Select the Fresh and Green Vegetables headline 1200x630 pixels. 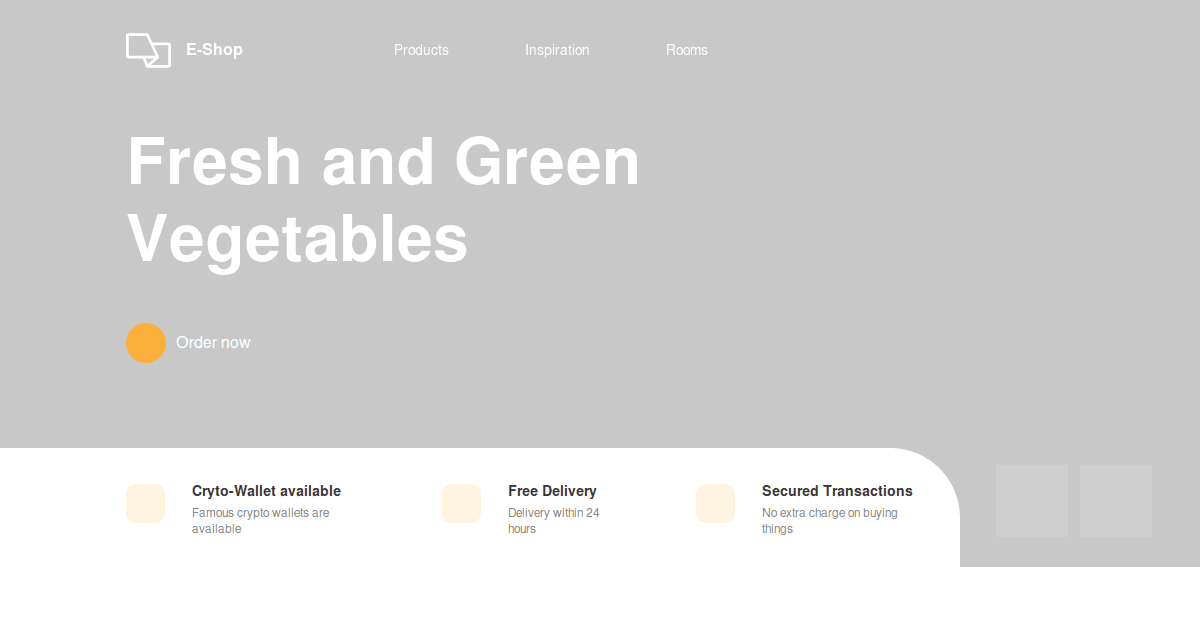[383, 200]
